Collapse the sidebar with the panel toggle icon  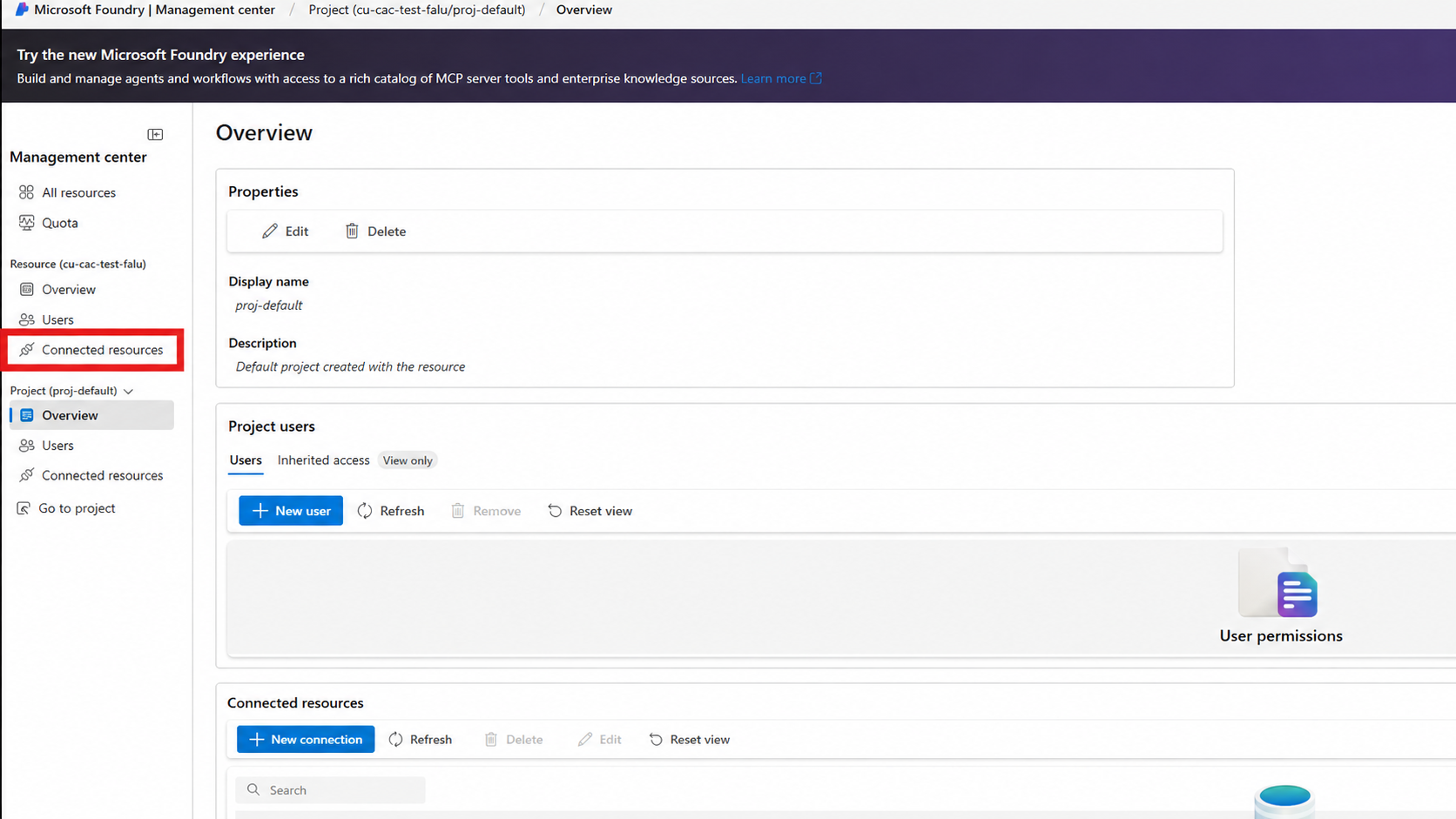[155, 134]
